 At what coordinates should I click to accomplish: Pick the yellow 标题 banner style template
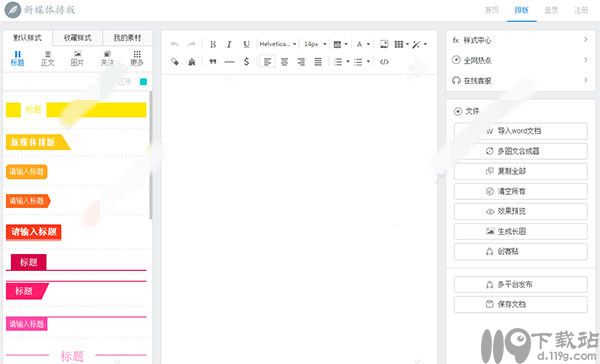point(76,110)
